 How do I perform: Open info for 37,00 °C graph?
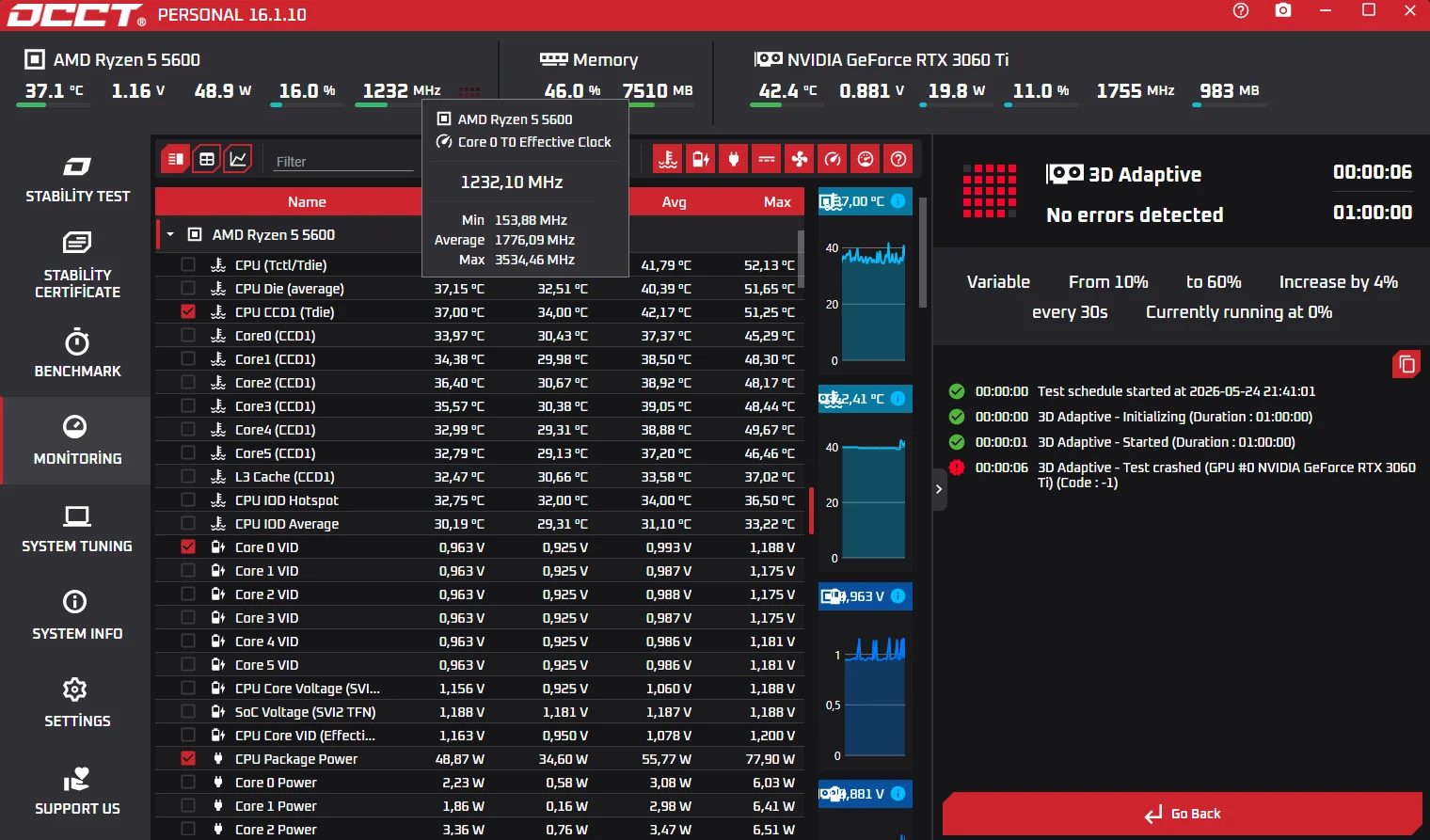[x=898, y=201]
